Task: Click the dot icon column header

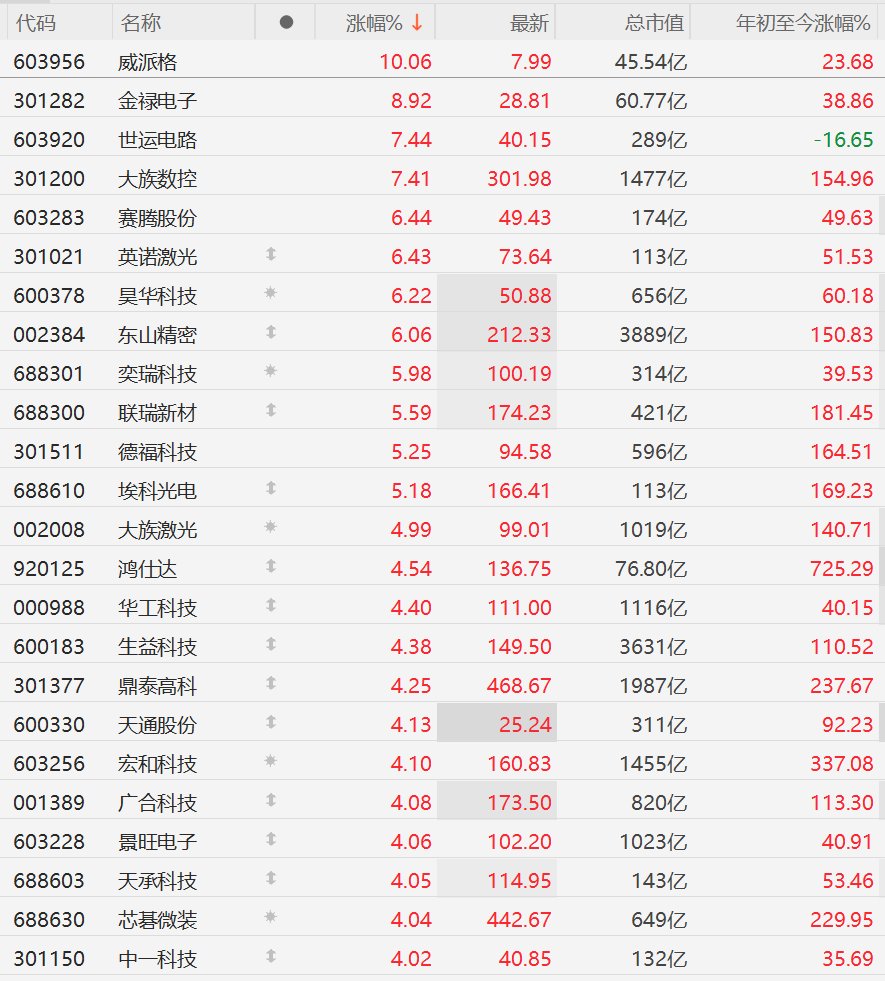Action: coord(286,23)
